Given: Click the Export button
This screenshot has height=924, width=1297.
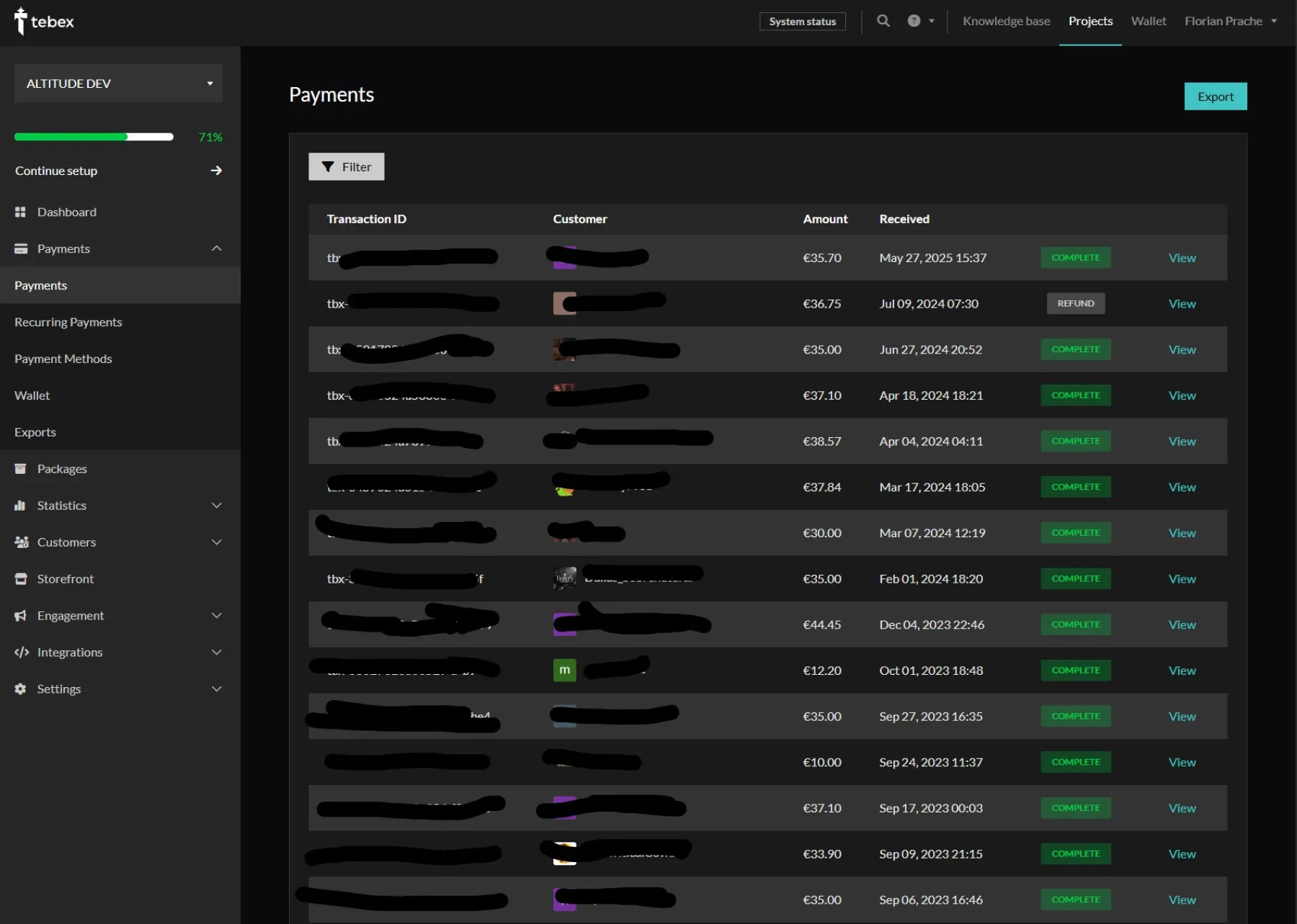Looking at the screenshot, I should tap(1215, 97).
